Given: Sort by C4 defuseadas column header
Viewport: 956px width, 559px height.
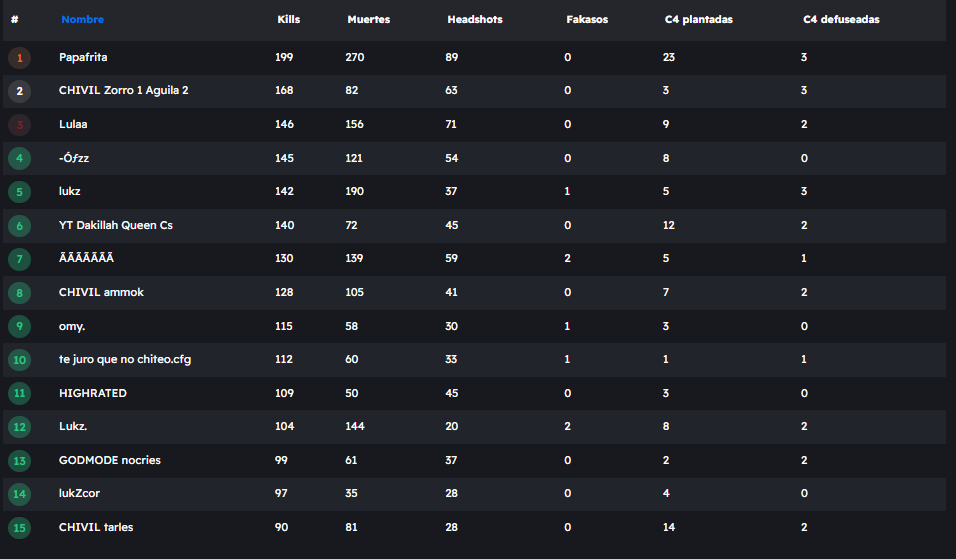Looking at the screenshot, I should coord(841,20).
